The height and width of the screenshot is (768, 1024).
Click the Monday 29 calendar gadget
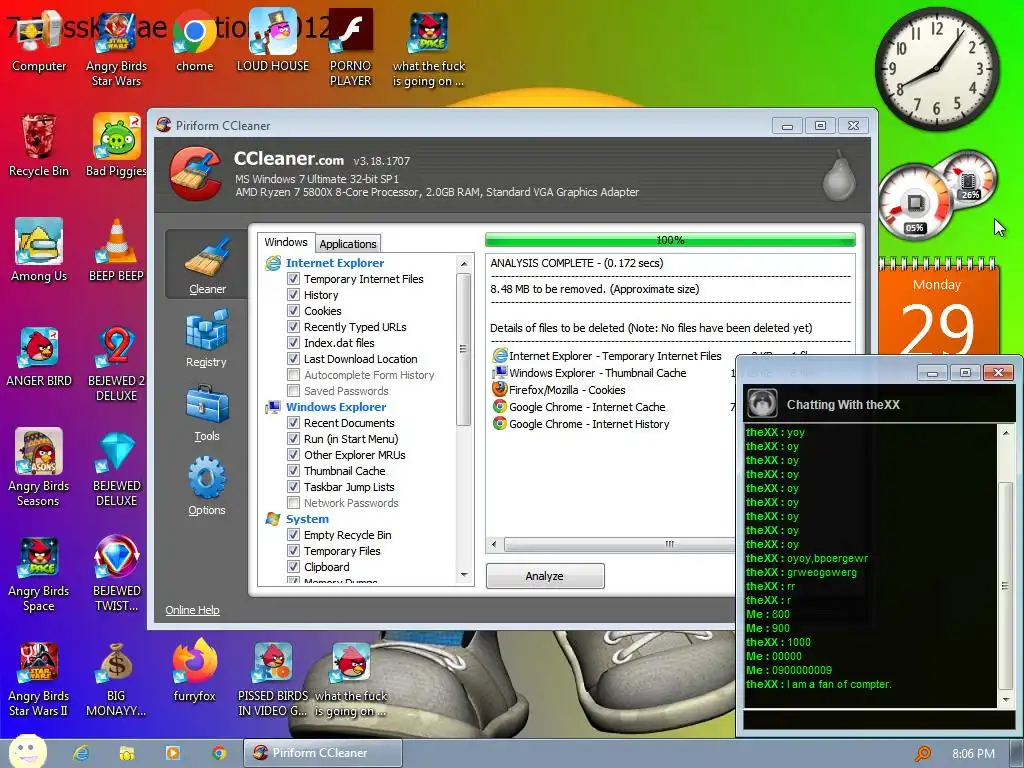tap(938, 307)
